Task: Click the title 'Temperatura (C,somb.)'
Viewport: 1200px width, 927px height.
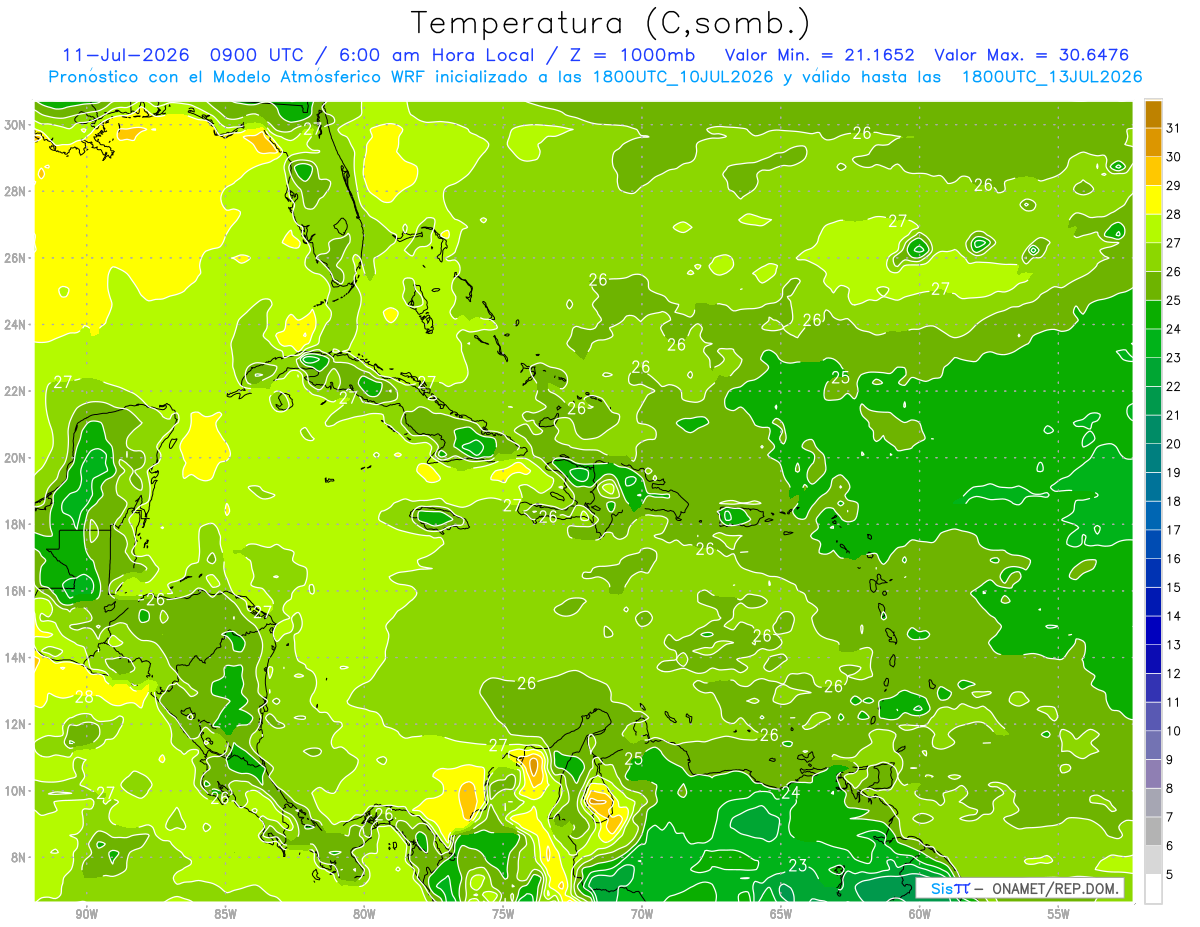Action: (x=611, y=23)
